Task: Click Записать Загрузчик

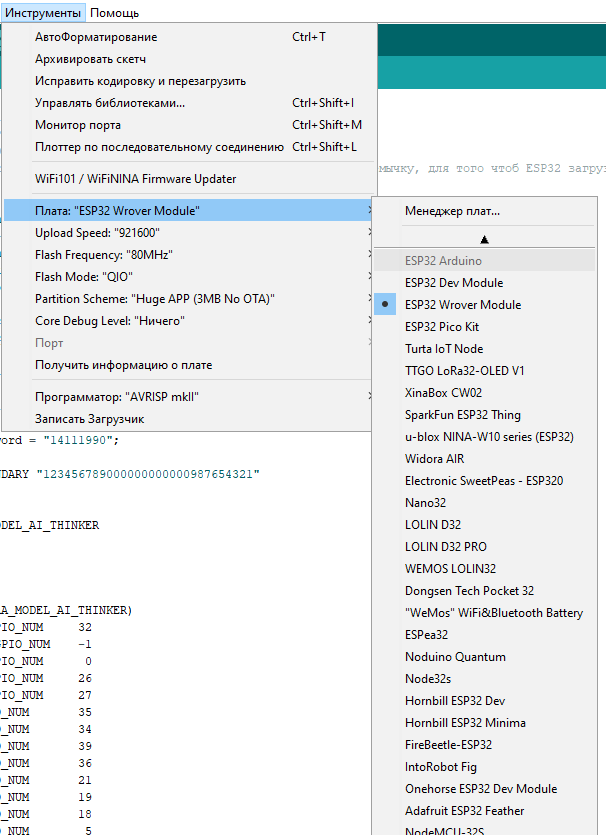Action: [189, 419]
